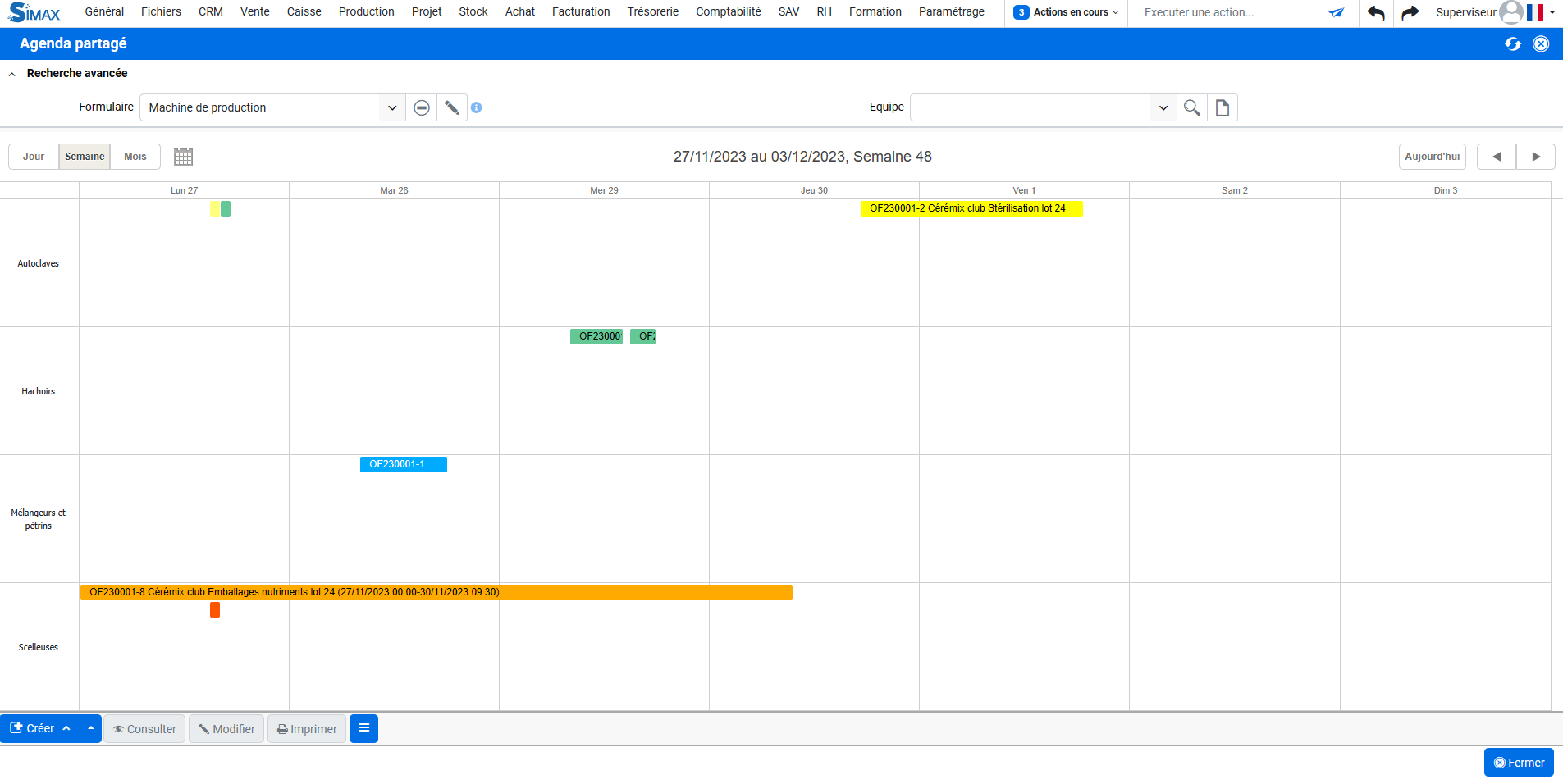
Task: Switch calendar to Jour view
Action: coord(34,157)
